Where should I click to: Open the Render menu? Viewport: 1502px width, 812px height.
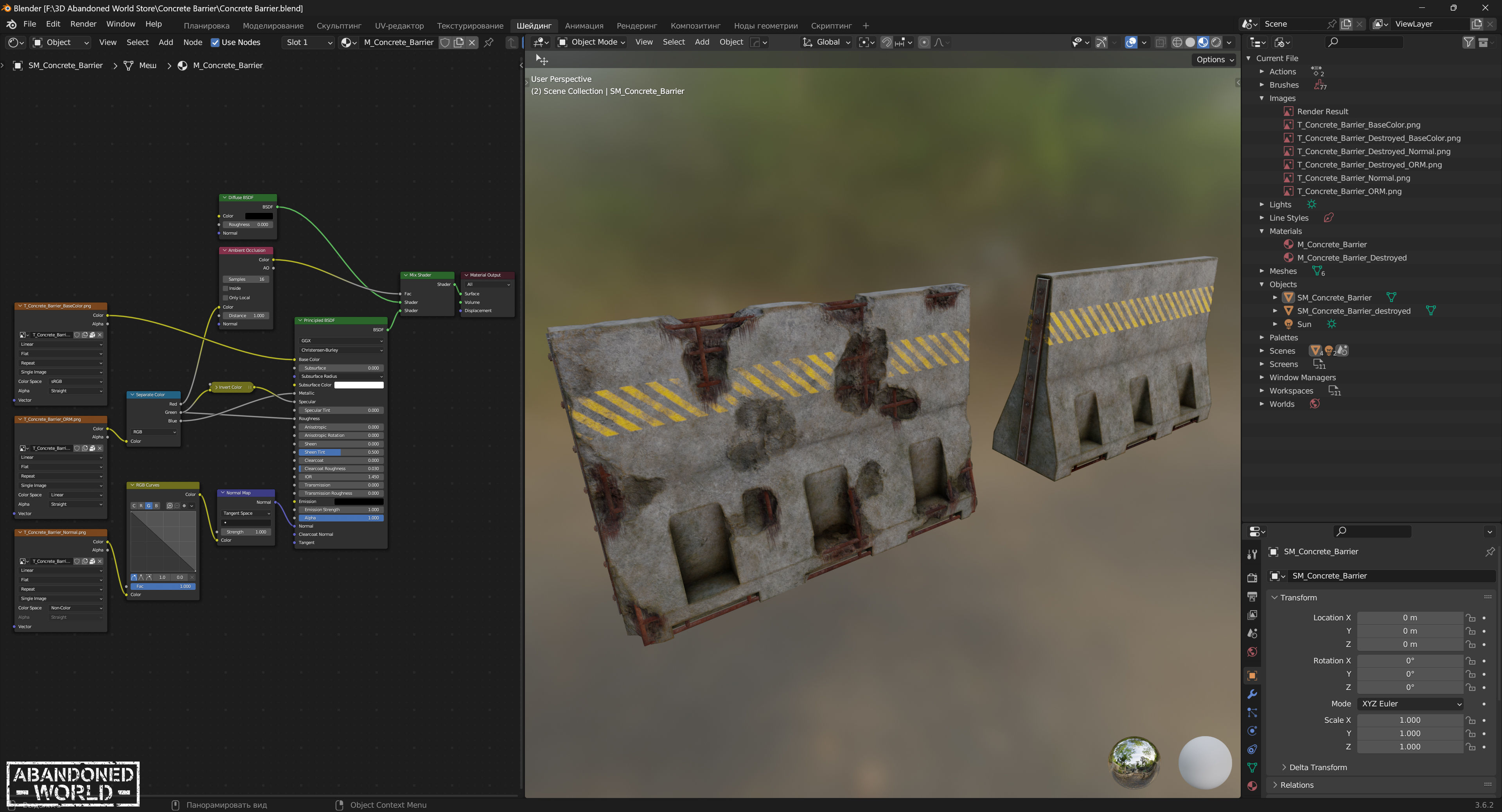(x=83, y=25)
